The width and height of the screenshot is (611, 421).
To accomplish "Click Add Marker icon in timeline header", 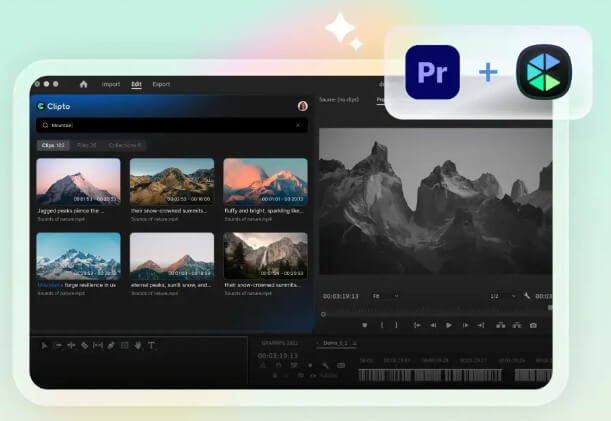I will tap(310, 366).
